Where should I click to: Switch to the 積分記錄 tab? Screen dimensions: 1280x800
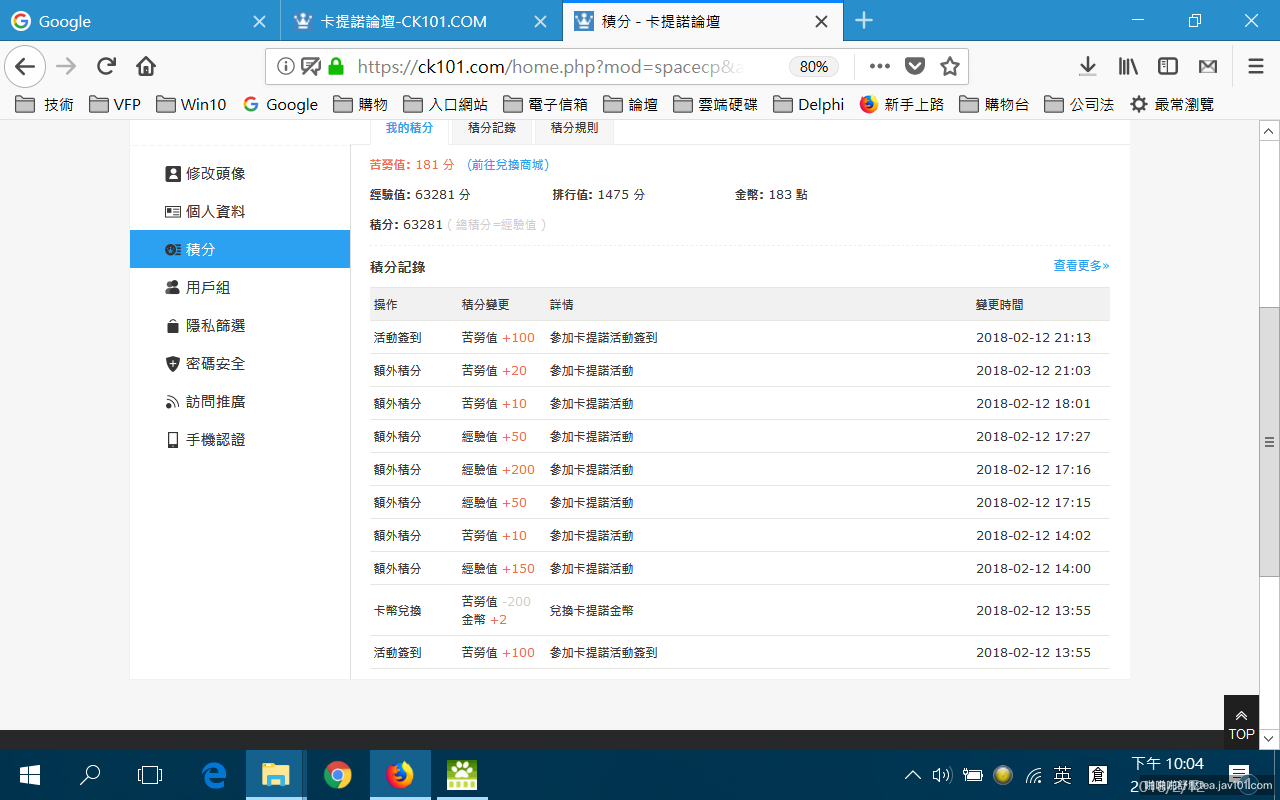(492, 129)
